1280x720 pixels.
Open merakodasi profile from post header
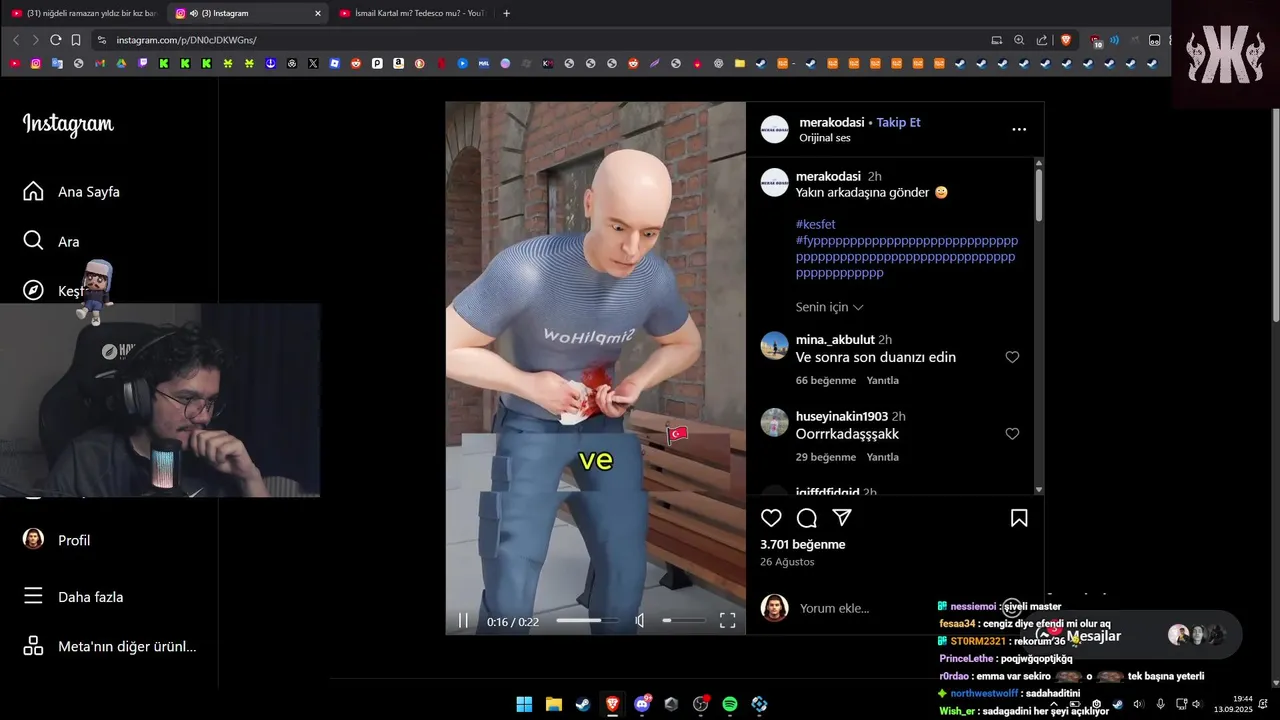pos(831,122)
